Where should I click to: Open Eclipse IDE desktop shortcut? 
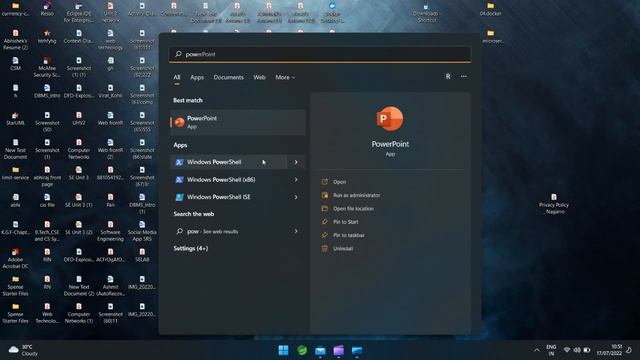pyautogui.click(x=79, y=12)
